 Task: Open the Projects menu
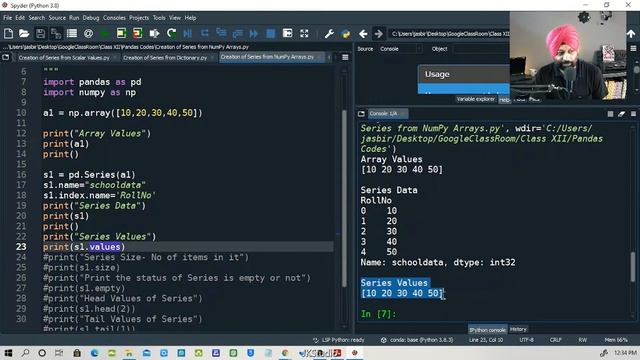pyautogui.click(x=139, y=18)
